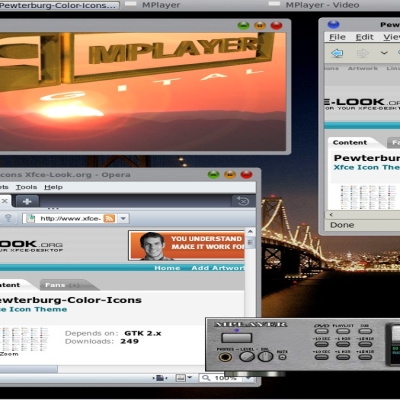Click the blue window menu orb on right window
Screen dimensions: 400x400
click(333, 24)
